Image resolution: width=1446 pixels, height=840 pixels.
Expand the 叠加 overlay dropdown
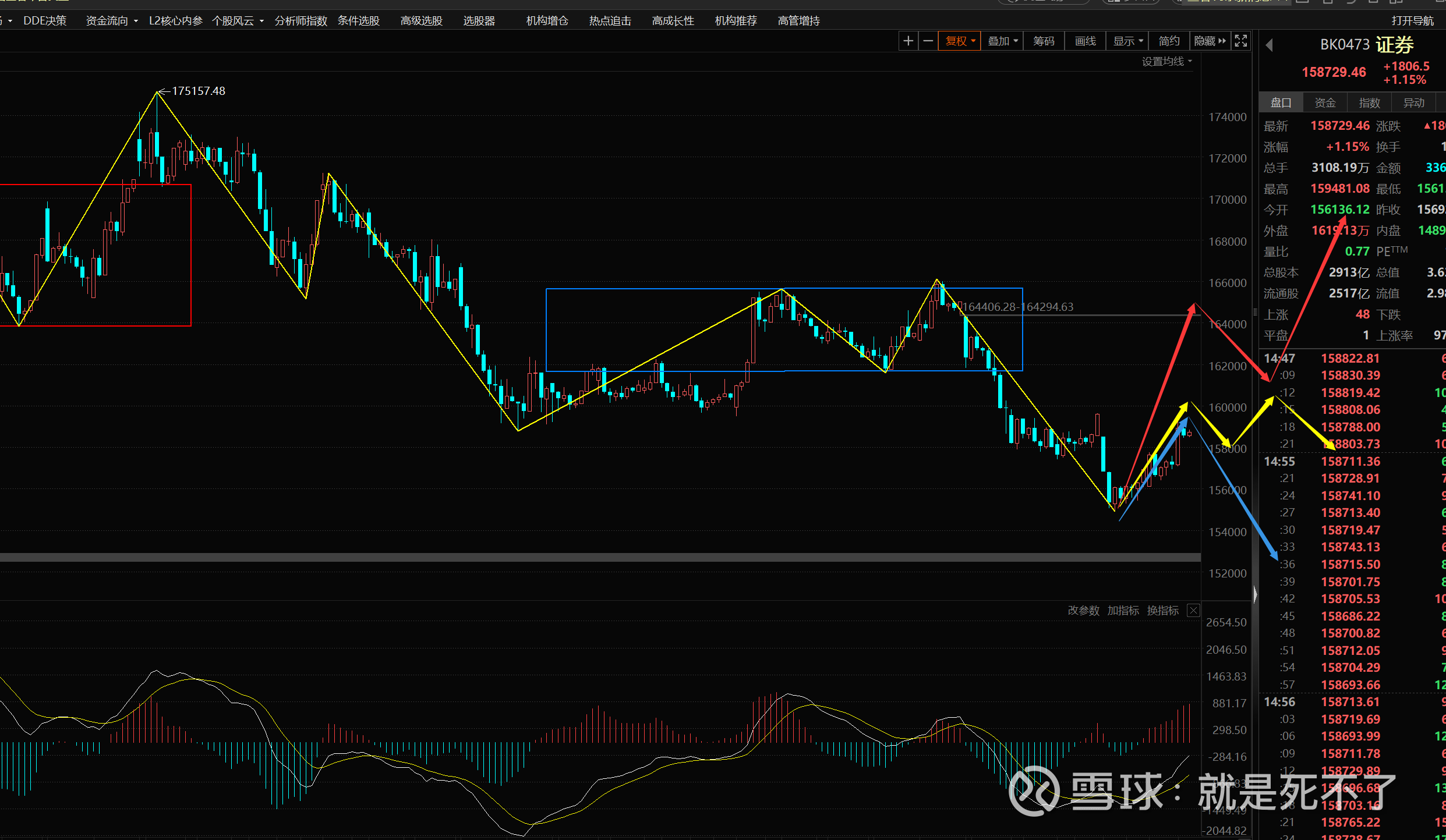1002,41
